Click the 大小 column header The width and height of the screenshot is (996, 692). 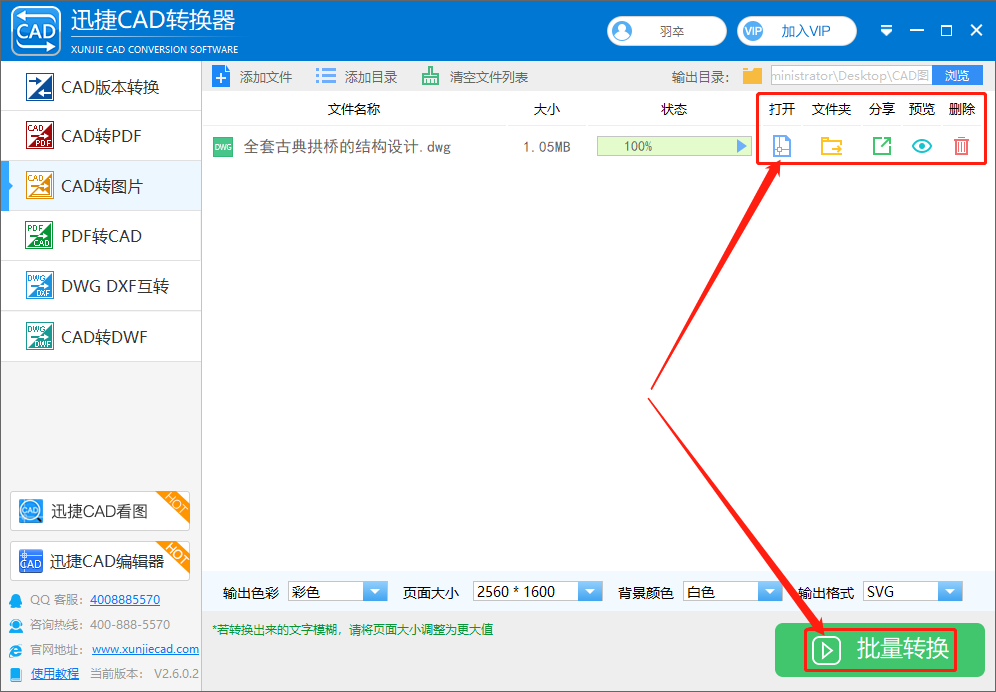pos(546,109)
